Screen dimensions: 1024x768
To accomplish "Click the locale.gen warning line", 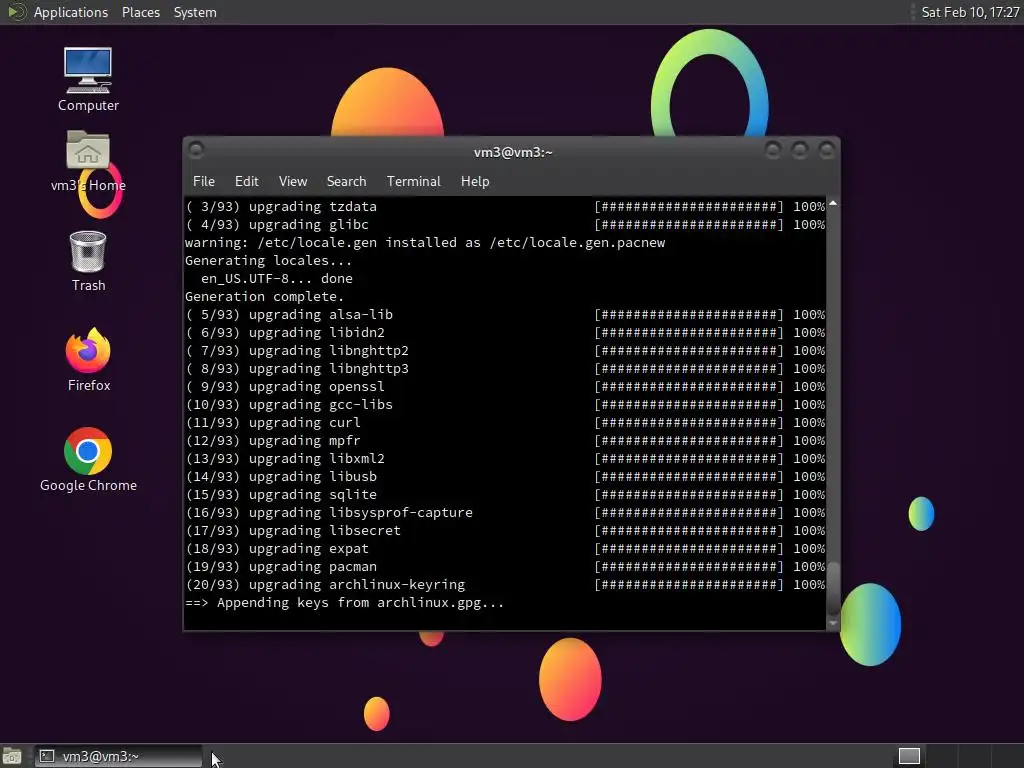I will (425, 242).
